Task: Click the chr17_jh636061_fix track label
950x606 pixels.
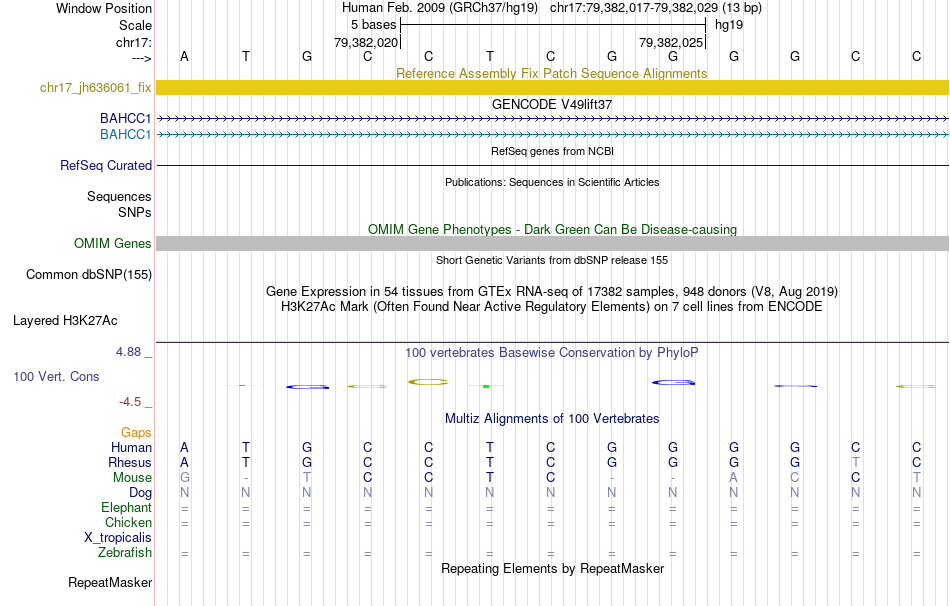Action: (x=95, y=87)
